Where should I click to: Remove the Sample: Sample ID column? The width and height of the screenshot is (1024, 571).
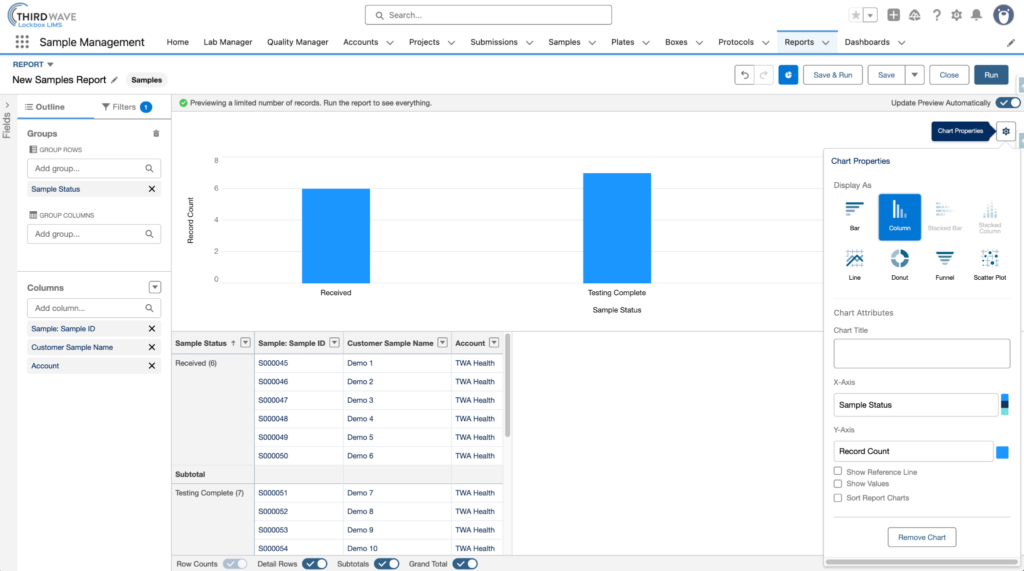[x=152, y=329]
